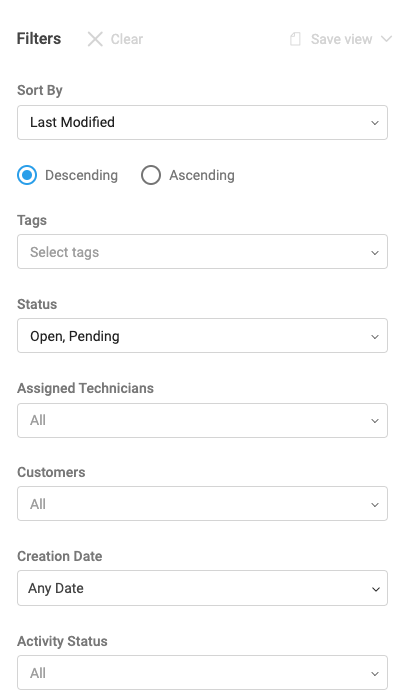Open the Sort By Last Modified dropdown

[x=202, y=123]
